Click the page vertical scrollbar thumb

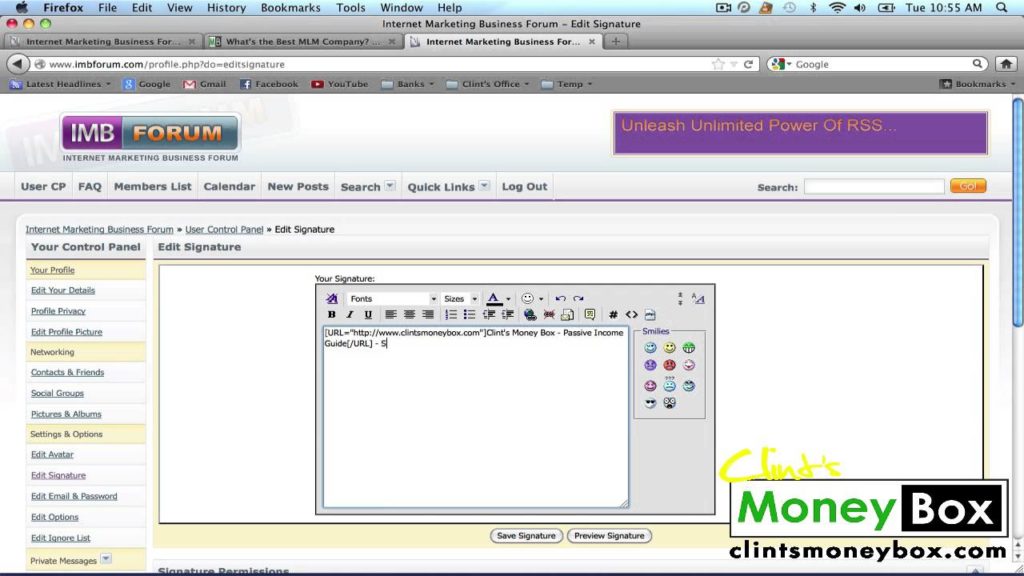point(1017,212)
